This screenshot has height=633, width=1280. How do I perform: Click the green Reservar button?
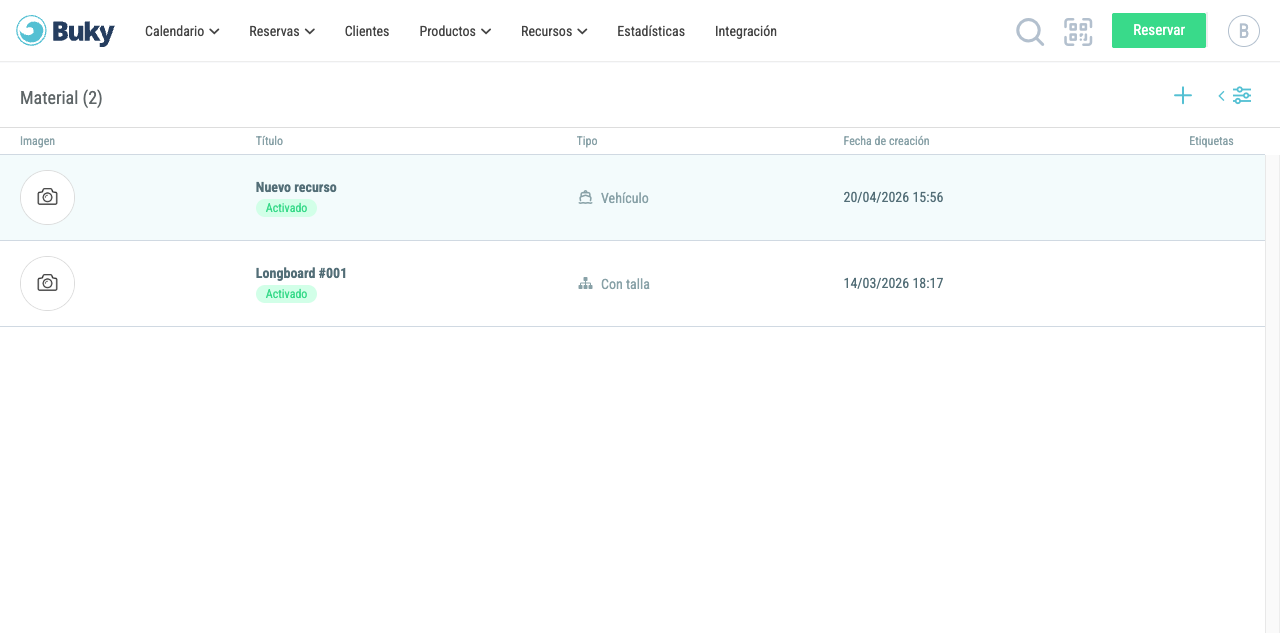1159,31
